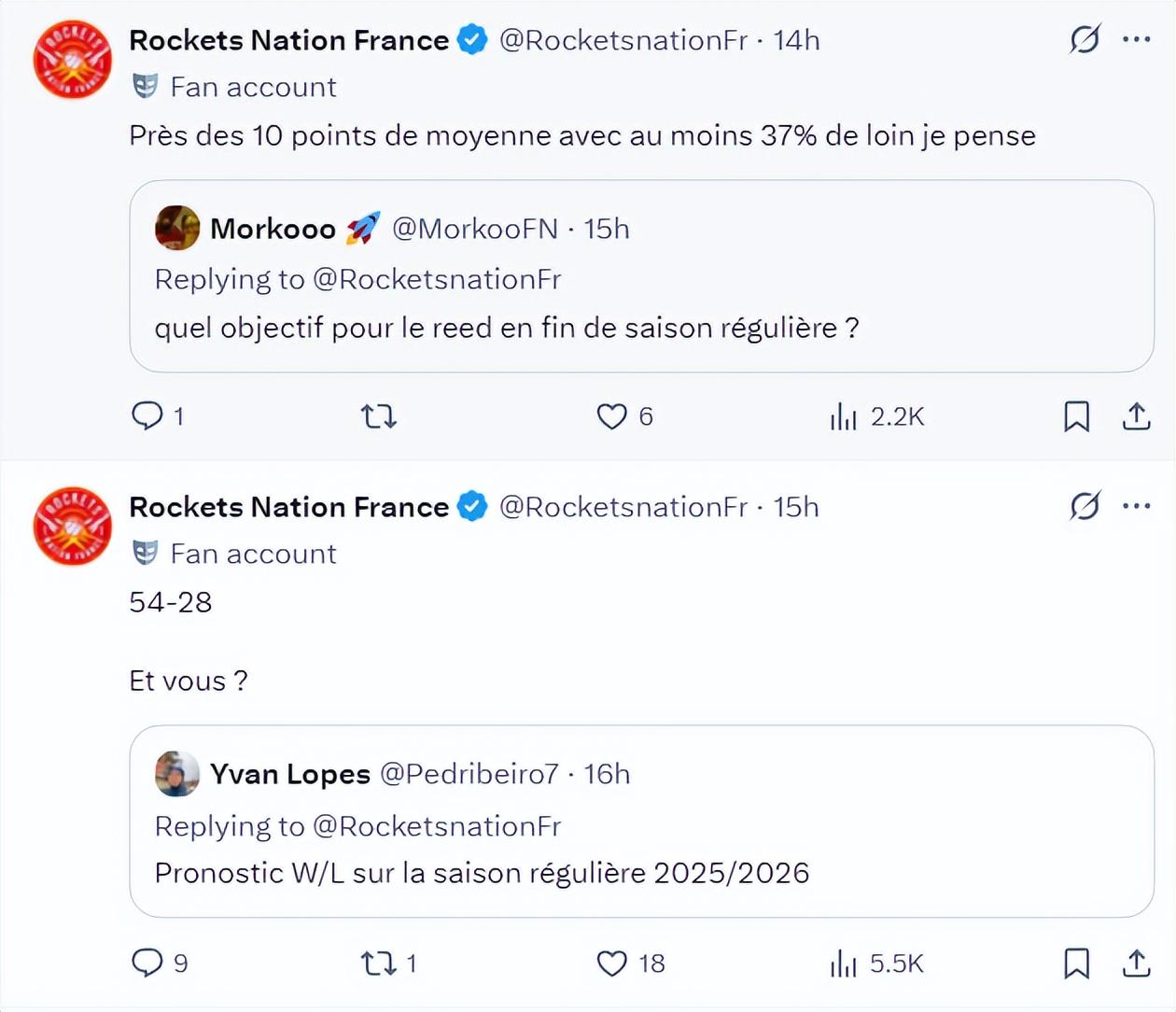Image resolution: width=1176 pixels, height=1012 pixels.
Task: Open the @MorkooFN profile handle
Action: tap(474, 229)
